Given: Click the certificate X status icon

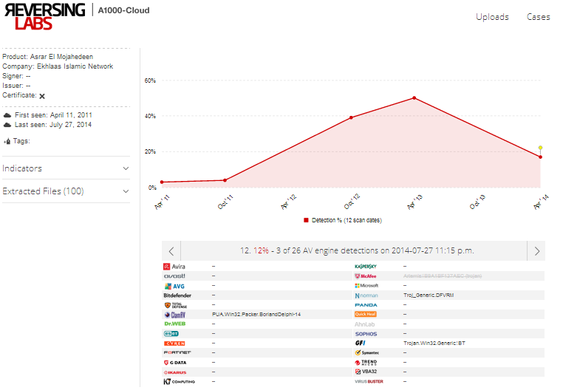Looking at the screenshot, I should [x=42, y=96].
